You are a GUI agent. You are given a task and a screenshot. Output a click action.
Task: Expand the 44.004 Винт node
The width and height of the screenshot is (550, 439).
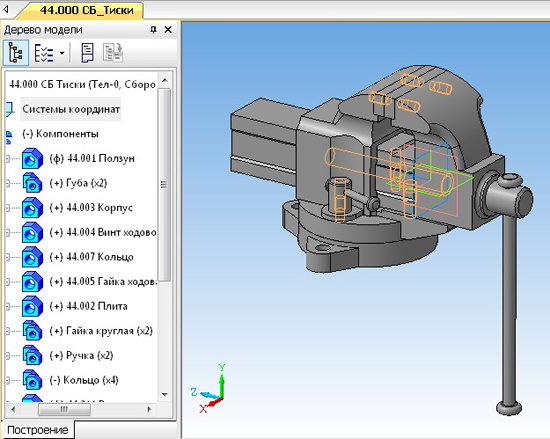click(x=8, y=232)
